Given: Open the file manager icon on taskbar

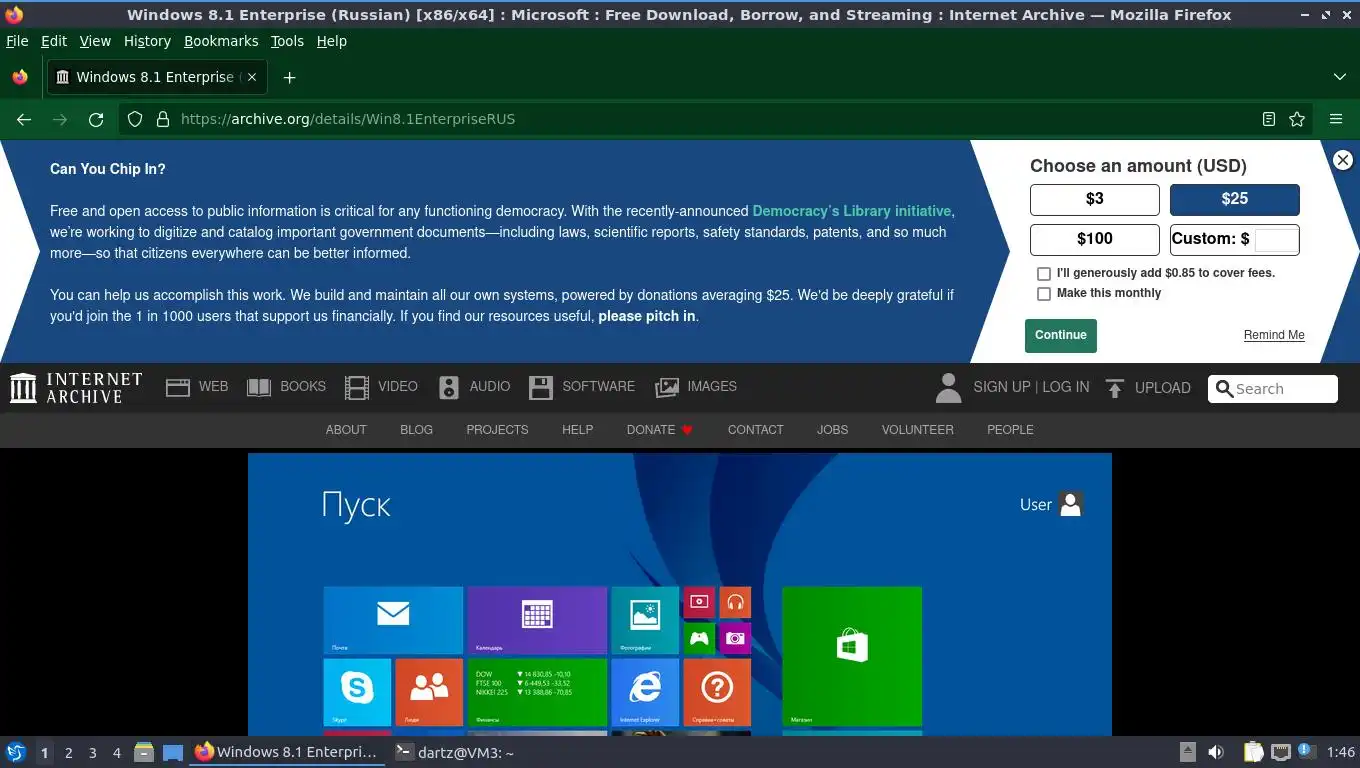Looking at the screenshot, I should tap(144, 752).
